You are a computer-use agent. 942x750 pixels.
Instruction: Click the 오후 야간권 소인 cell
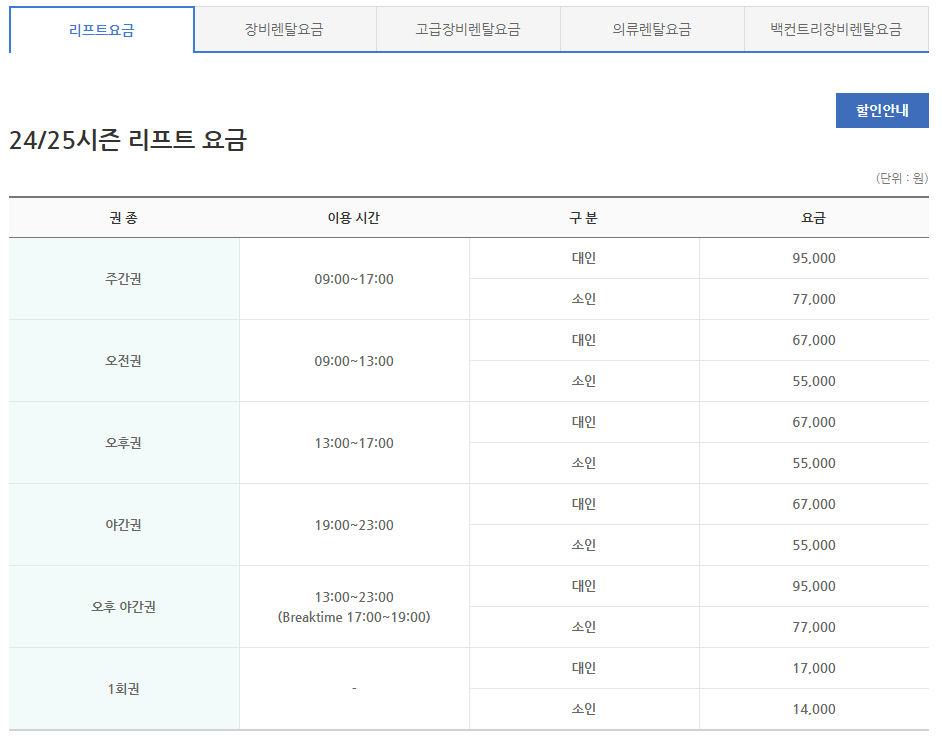pyautogui.click(x=583, y=627)
